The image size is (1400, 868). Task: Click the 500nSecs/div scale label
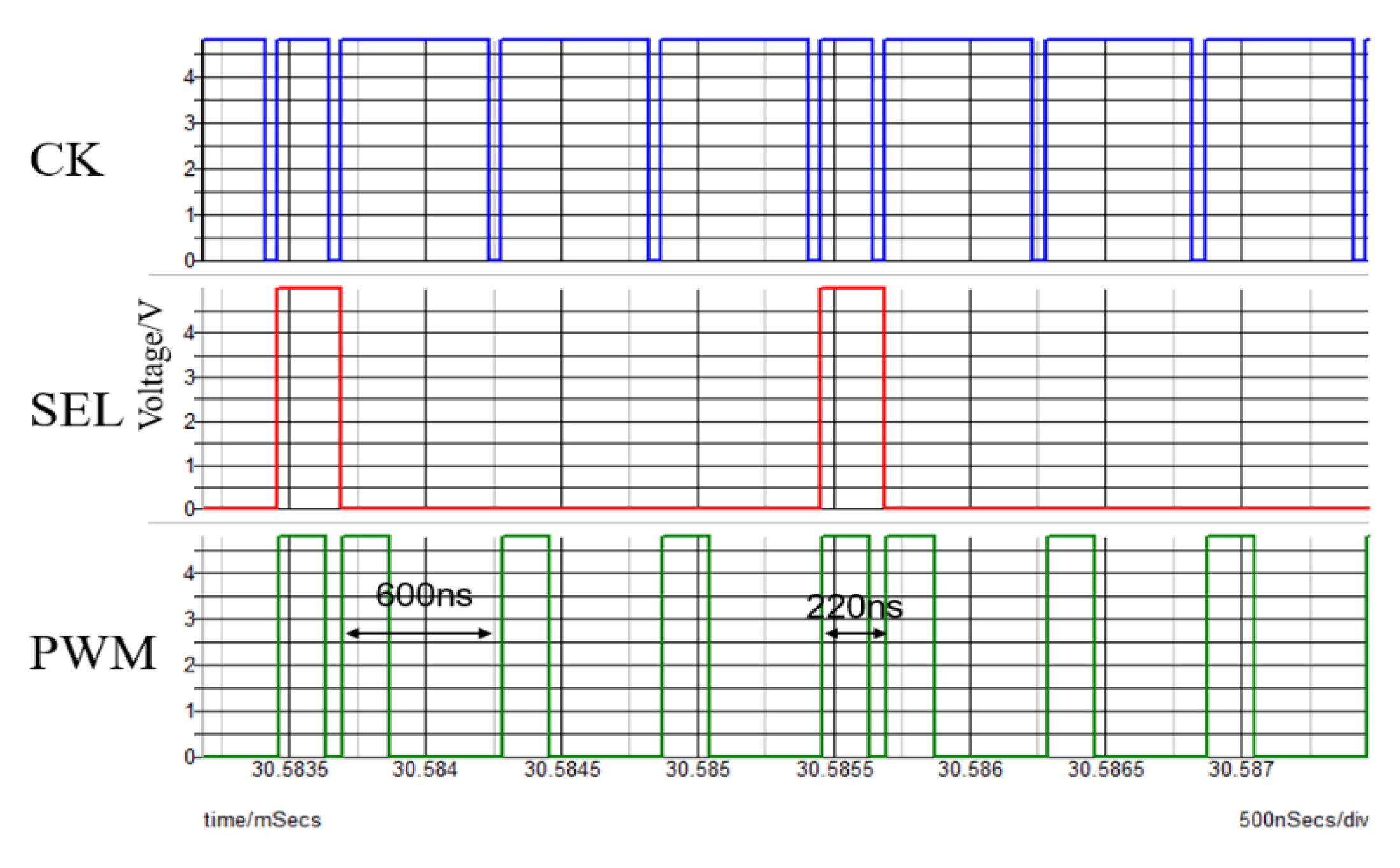tap(1303, 820)
